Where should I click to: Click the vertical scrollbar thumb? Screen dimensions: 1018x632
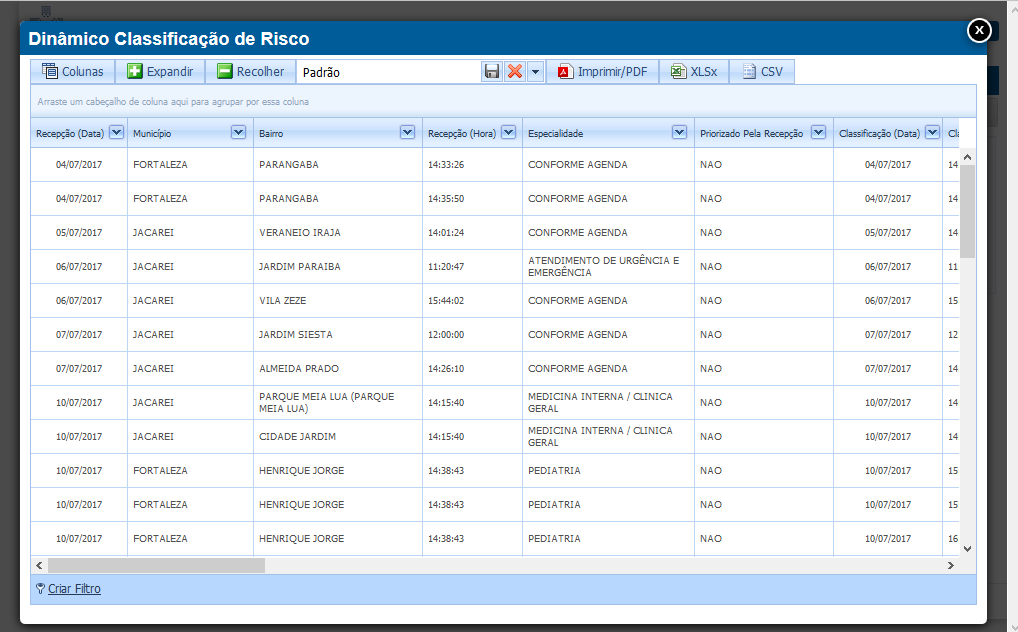pyautogui.click(x=967, y=211)
